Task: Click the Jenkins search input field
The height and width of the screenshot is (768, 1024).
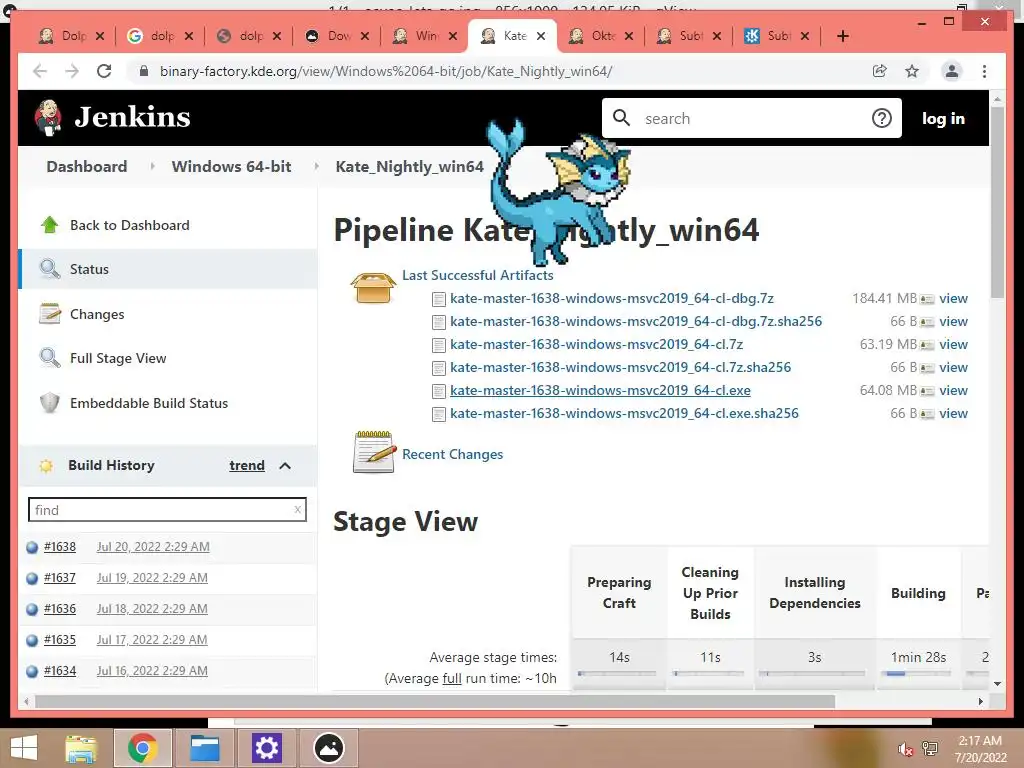Action: 751,118
